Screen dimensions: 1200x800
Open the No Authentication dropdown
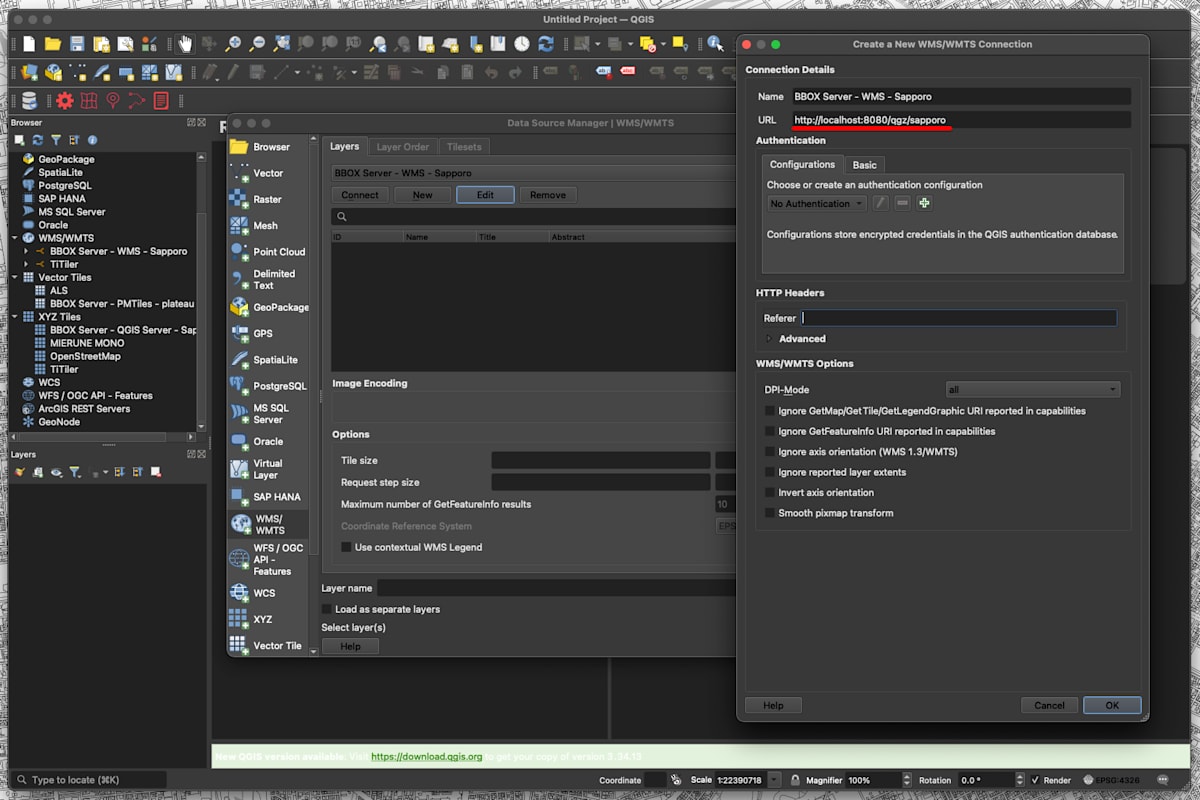817,203
